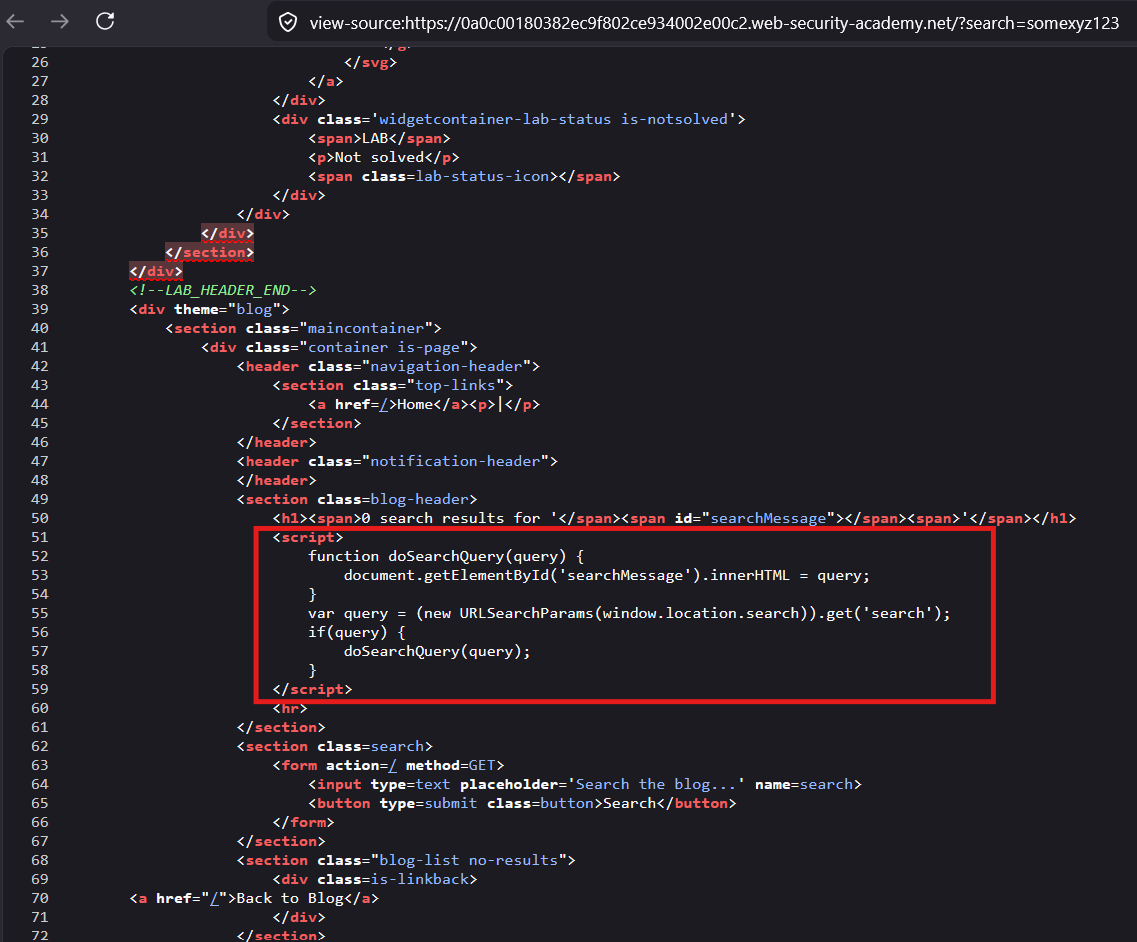Click the innerHTML = query; statement
The width and height of the screenshot is (1137, 942).
click(x=790, y=576)
